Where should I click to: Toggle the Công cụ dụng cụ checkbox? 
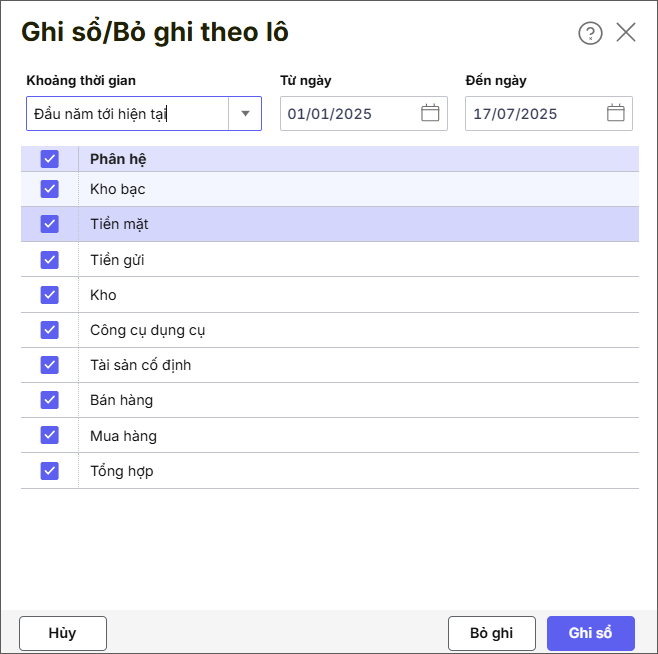[50, 330]
